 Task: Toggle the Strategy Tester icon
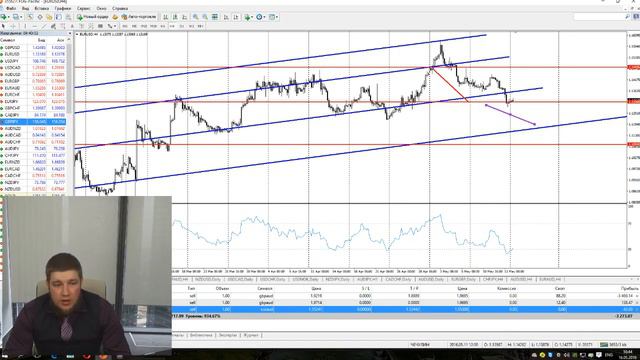click(x=68, y=17)
